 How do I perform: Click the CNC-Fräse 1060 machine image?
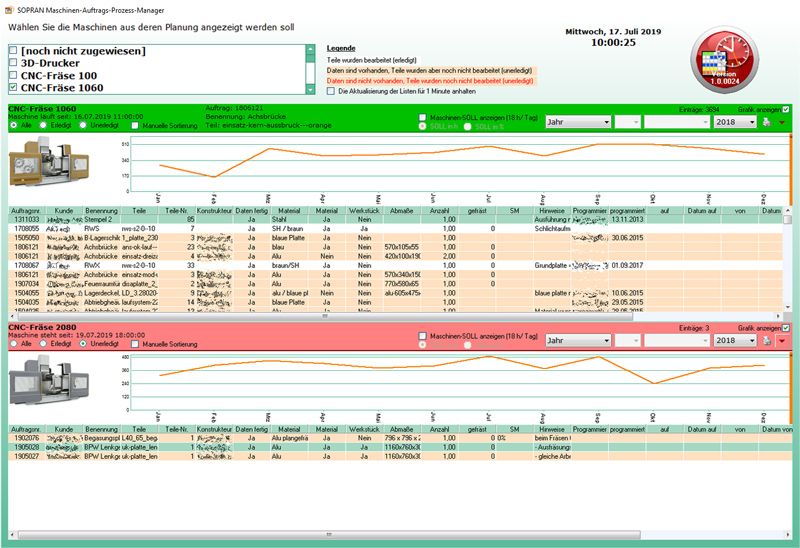click(49, 161)
